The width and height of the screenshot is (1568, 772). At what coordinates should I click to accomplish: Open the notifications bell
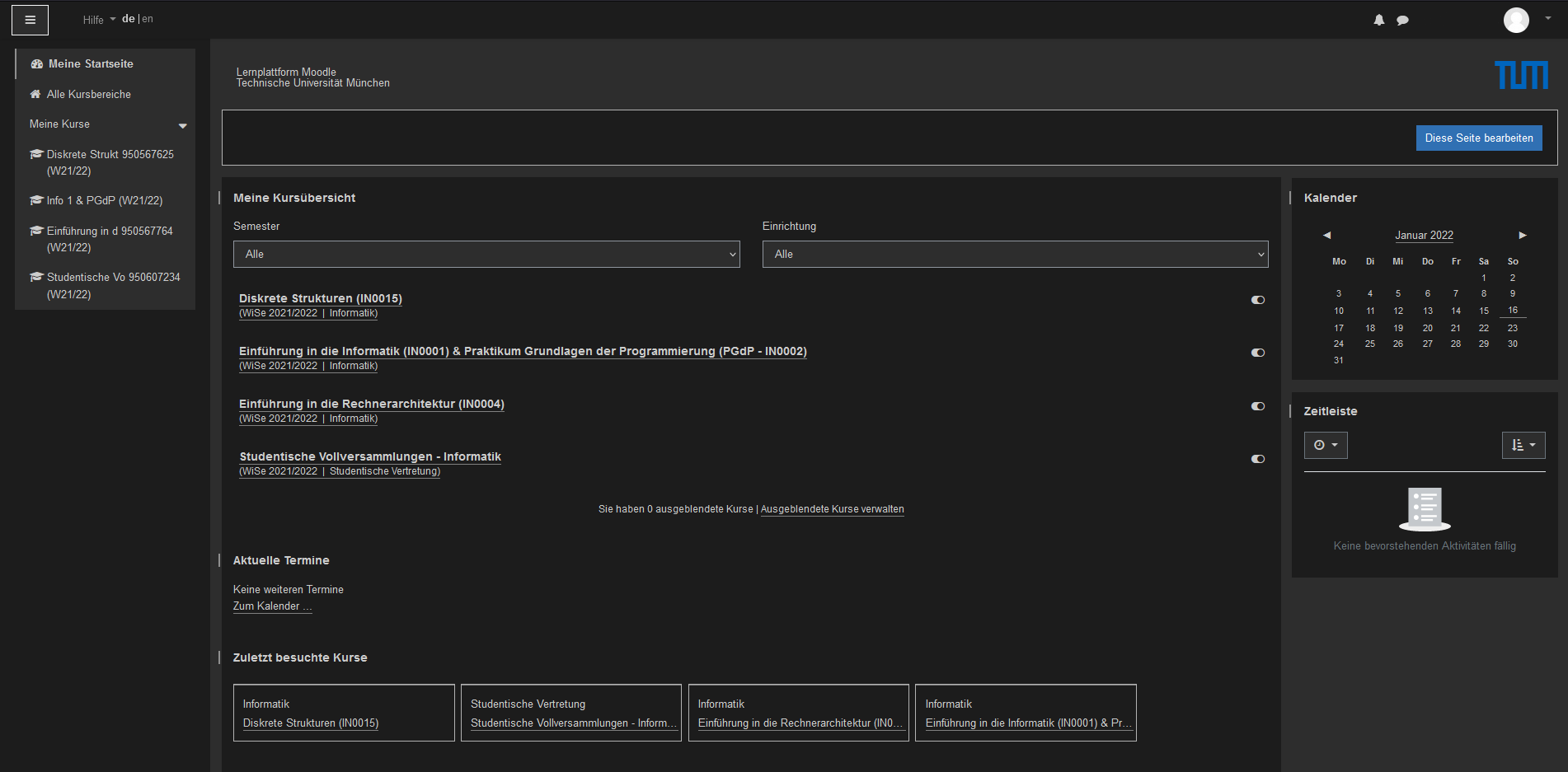1379,20
